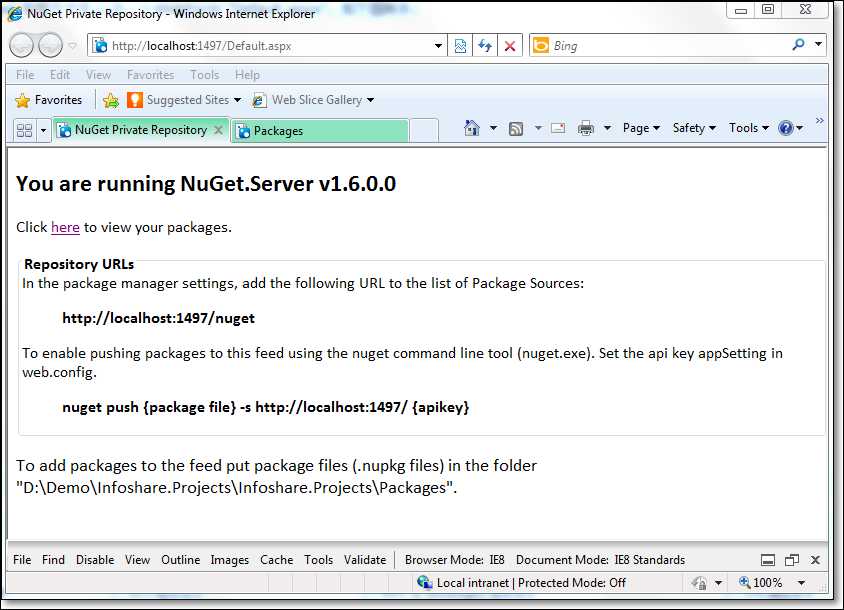This screenshot has height=610, width=844.
Task: Open the Tools menu in menu bar
Action: (204, 75)
